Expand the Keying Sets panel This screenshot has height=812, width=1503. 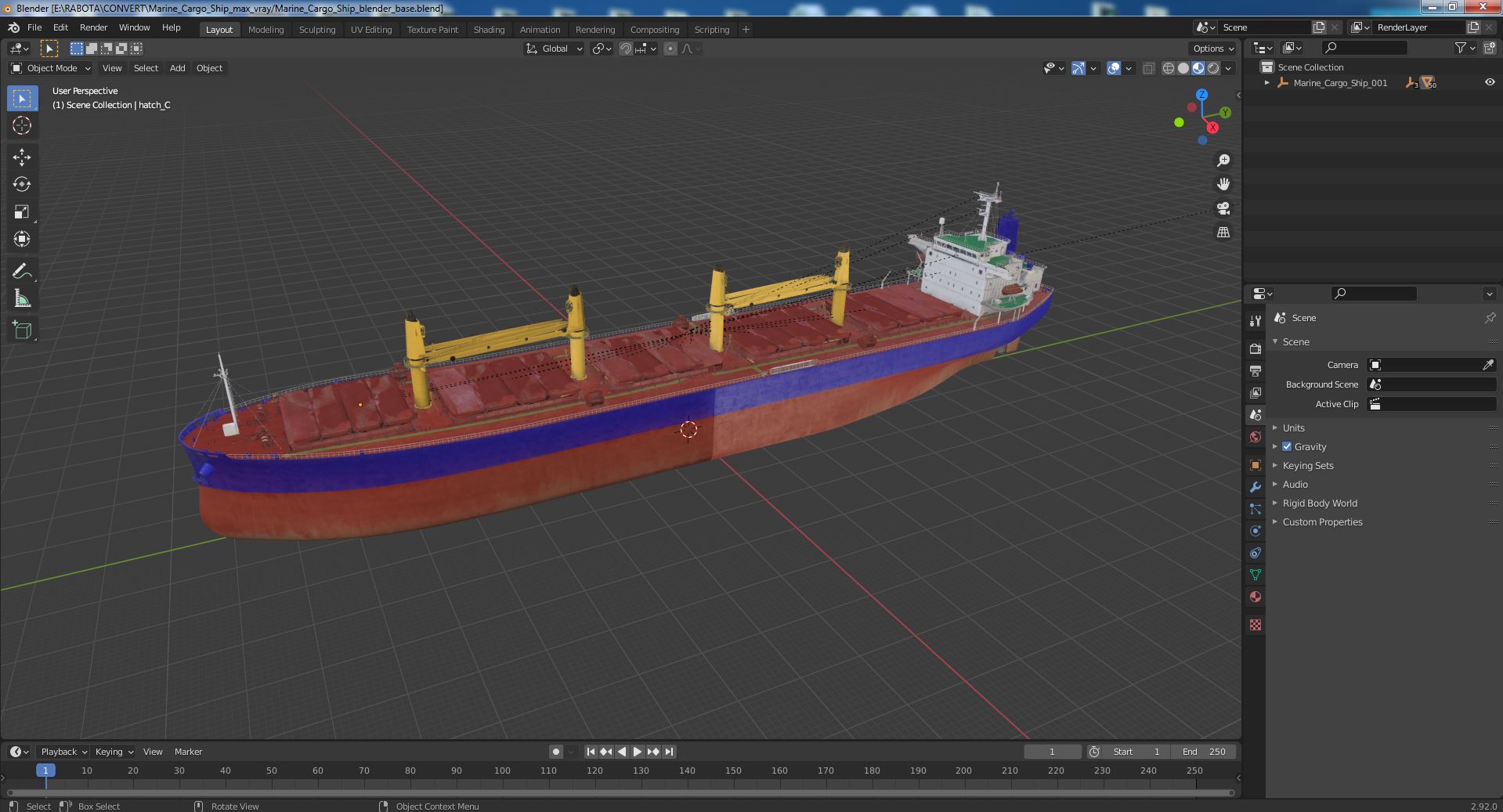click(x=1307, y=466)
